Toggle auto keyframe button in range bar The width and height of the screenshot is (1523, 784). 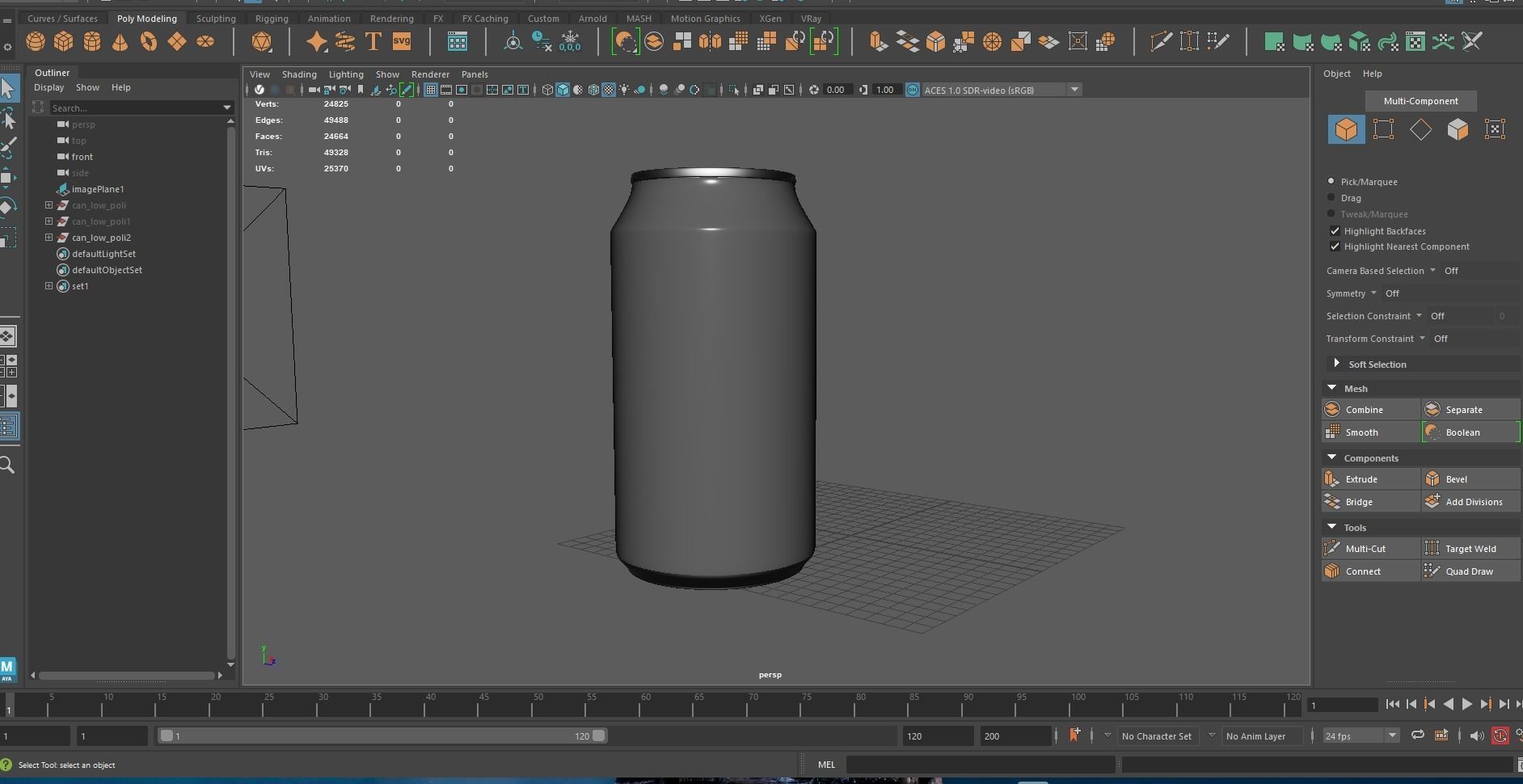tap(1500, 736)
